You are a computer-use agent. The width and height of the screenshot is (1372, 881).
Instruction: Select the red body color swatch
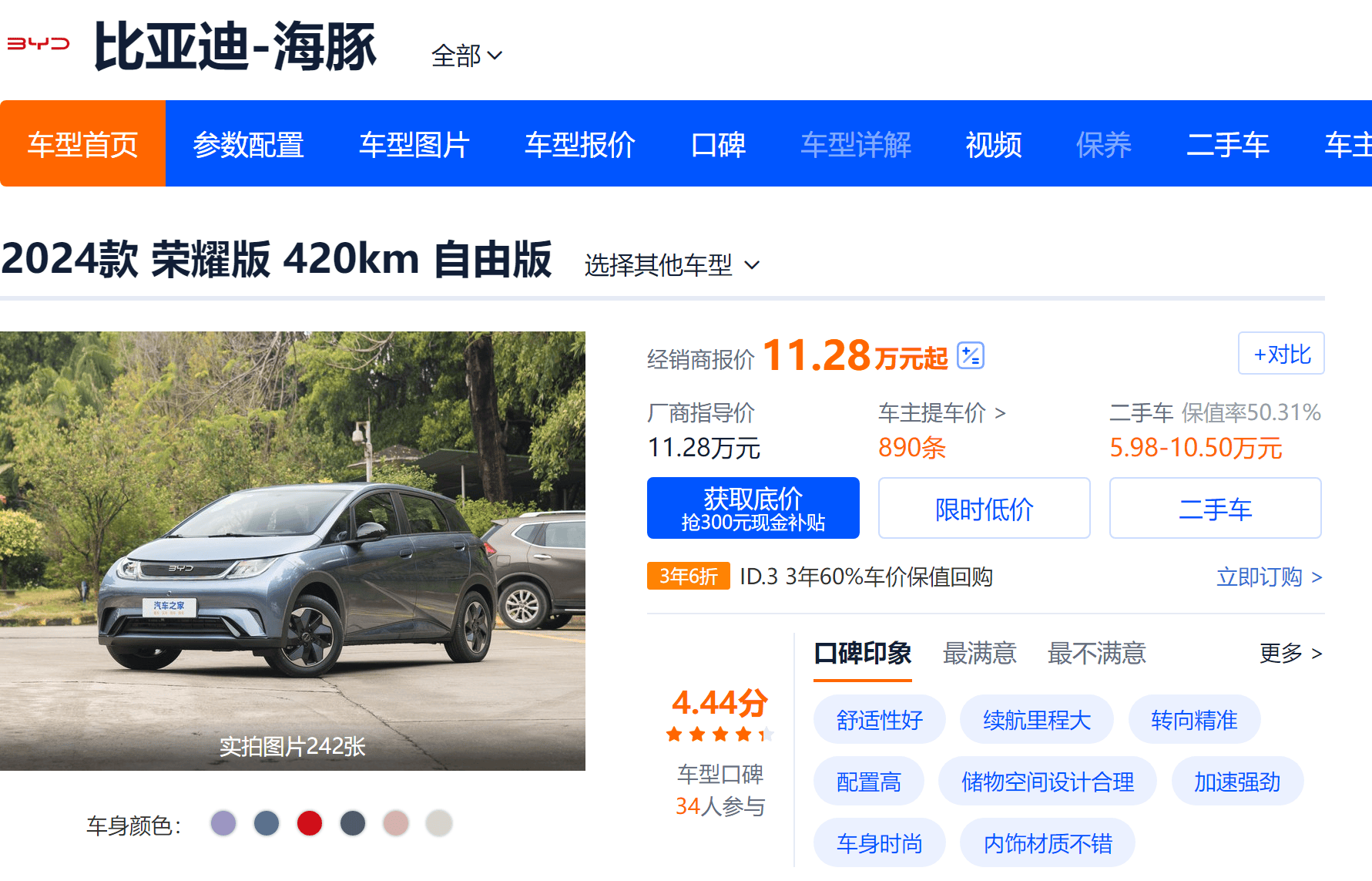310,823
